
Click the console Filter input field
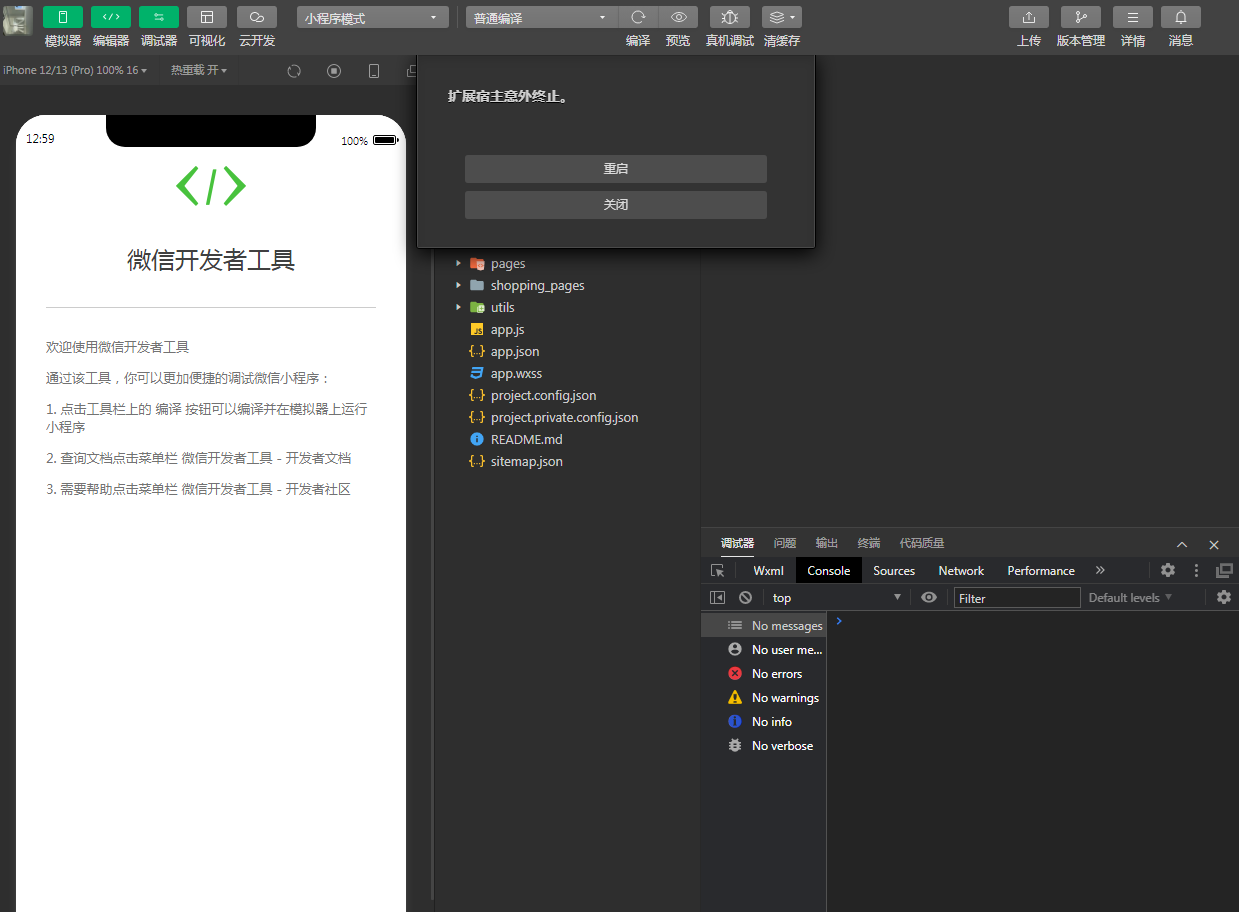point(1017,598)
